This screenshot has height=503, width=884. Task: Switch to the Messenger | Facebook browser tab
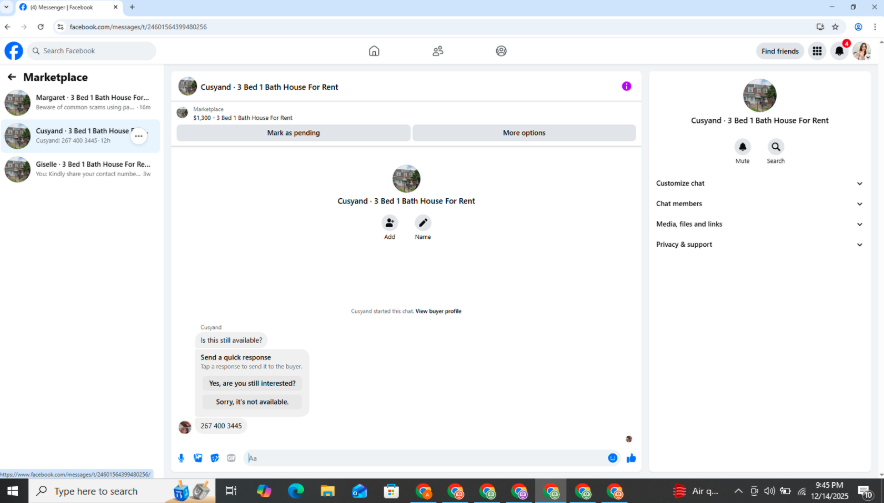click(x=68, y=7)
